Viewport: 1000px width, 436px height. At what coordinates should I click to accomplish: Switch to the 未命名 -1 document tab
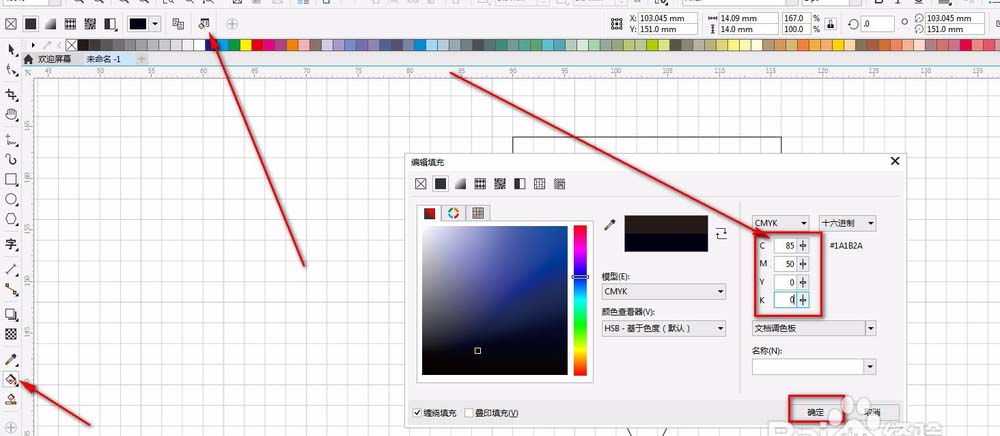(103, 59)
